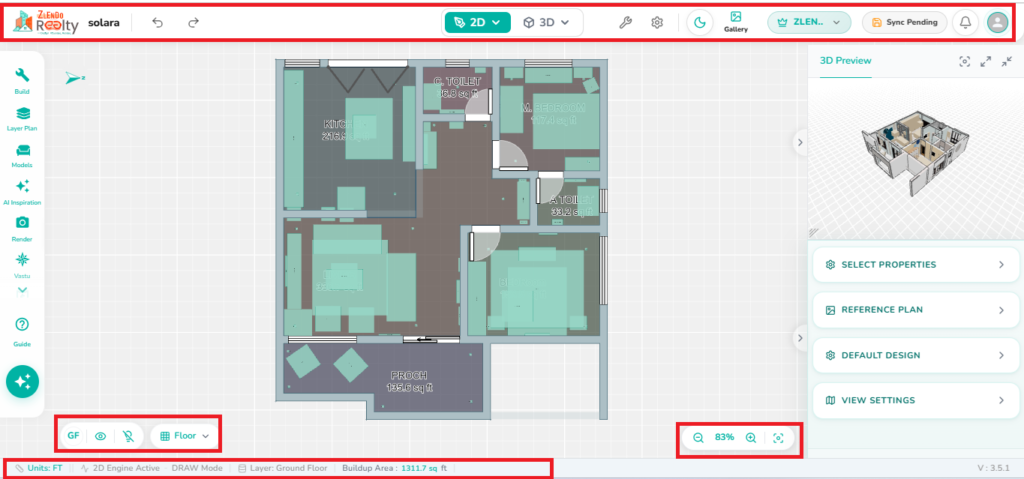Toggle the crossed-out furniture icon
The height and width of the screenshot is (479, 1024).
[129, 436]
